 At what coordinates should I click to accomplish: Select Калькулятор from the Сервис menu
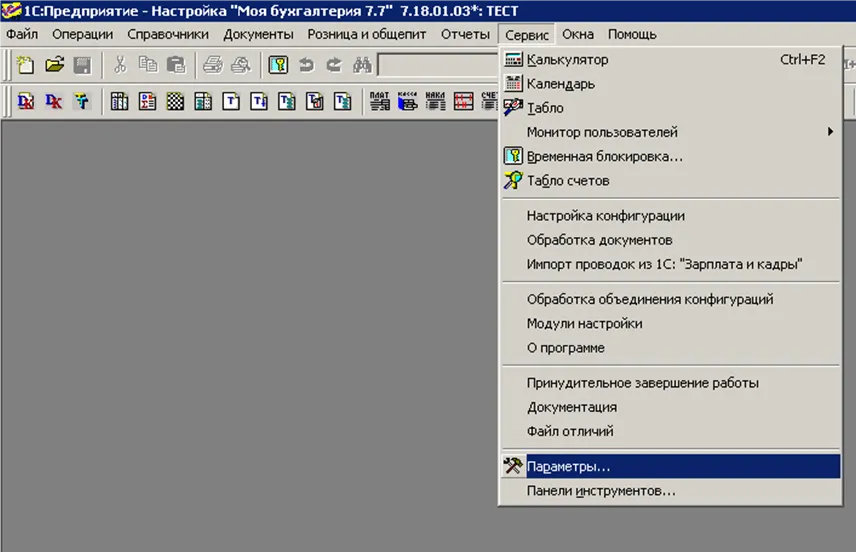coord(567,60)
